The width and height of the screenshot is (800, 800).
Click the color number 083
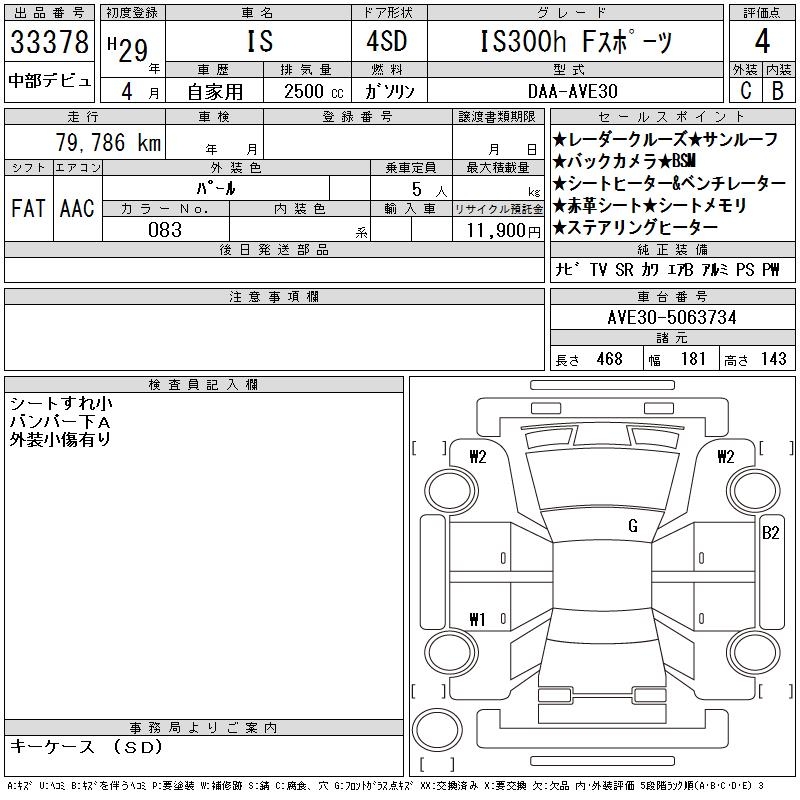165,230
